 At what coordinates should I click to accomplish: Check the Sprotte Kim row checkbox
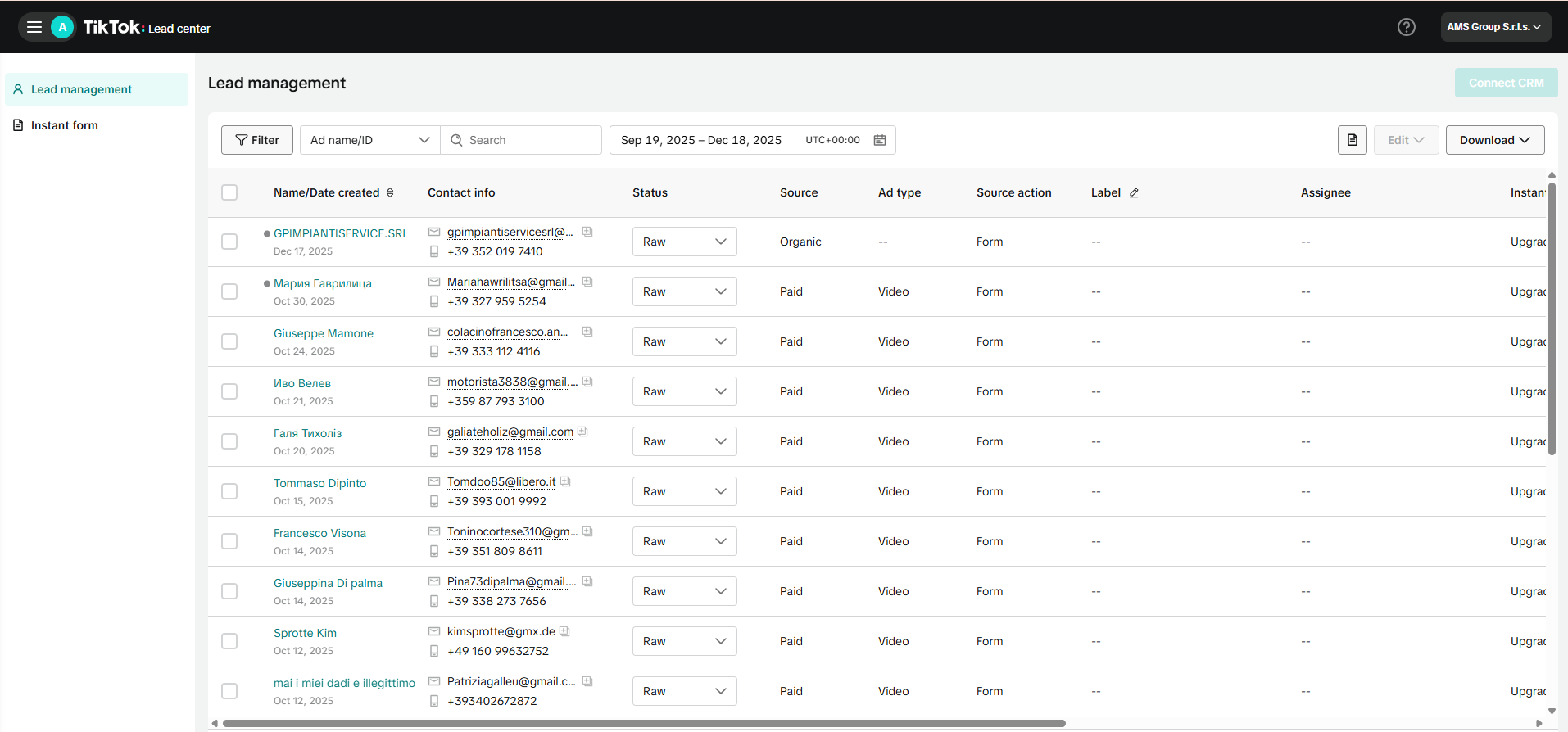(x=229, y=641)
